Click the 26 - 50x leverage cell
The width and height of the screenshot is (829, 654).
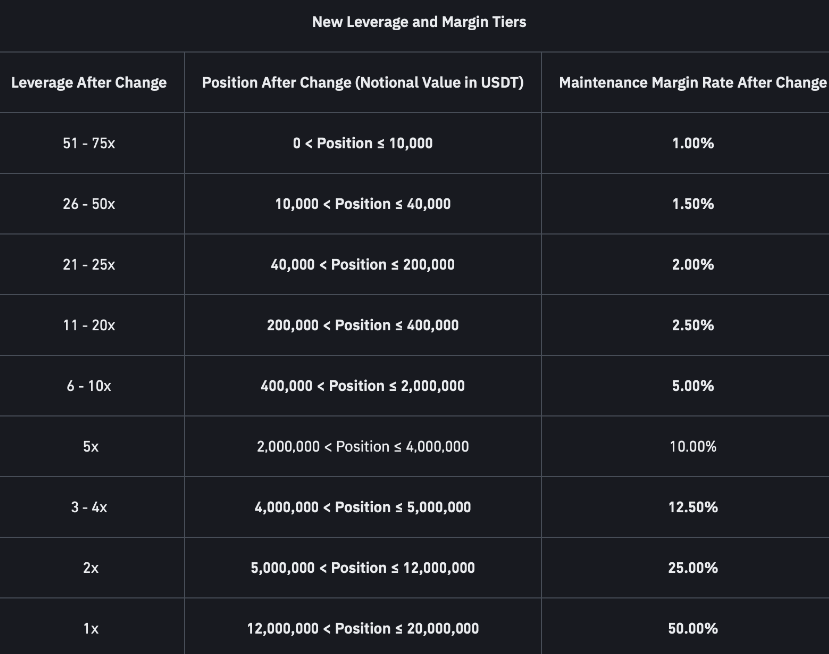[x=89, y=204]
